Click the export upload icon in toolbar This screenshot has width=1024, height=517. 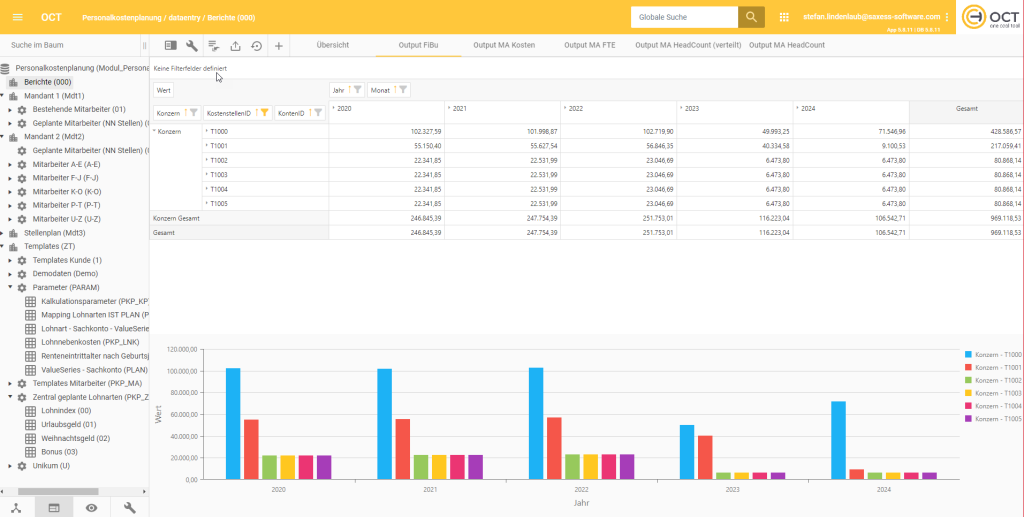(x=235, y=45)
